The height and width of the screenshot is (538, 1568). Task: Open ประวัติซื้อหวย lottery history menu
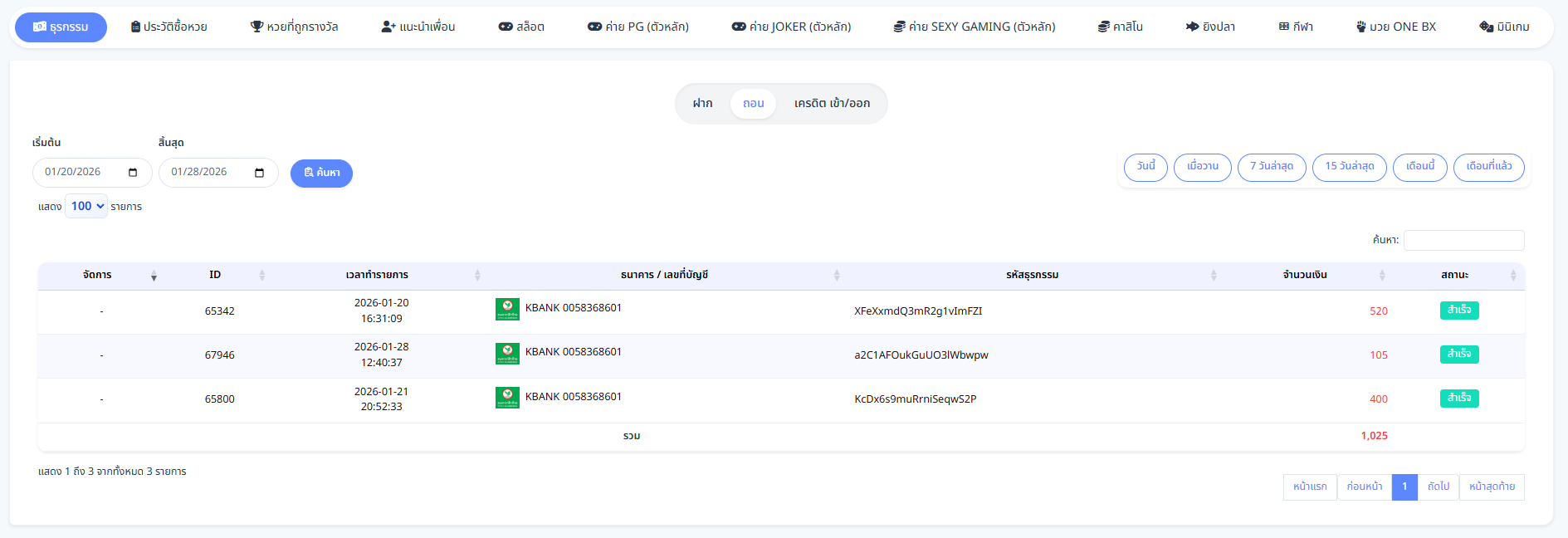pos(169,27)
